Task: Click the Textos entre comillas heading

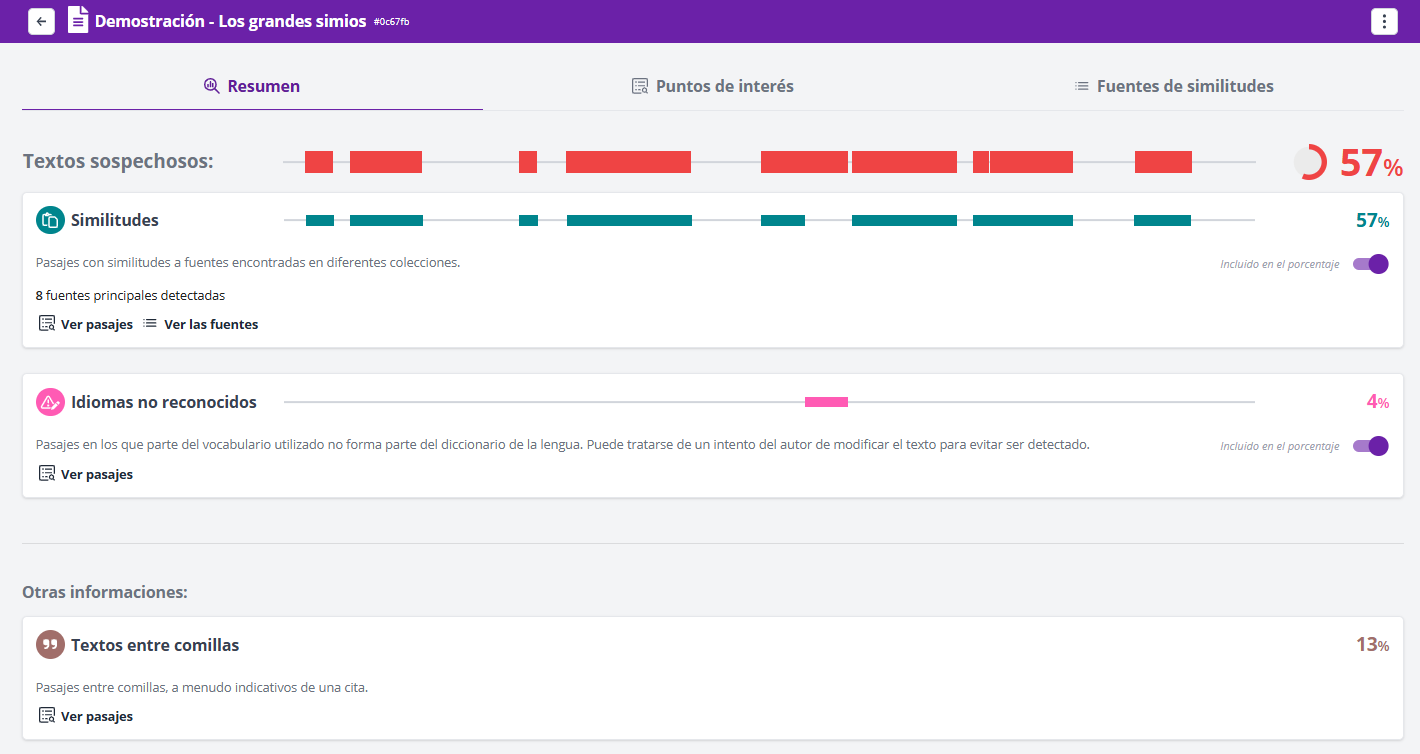Action: 155,645
